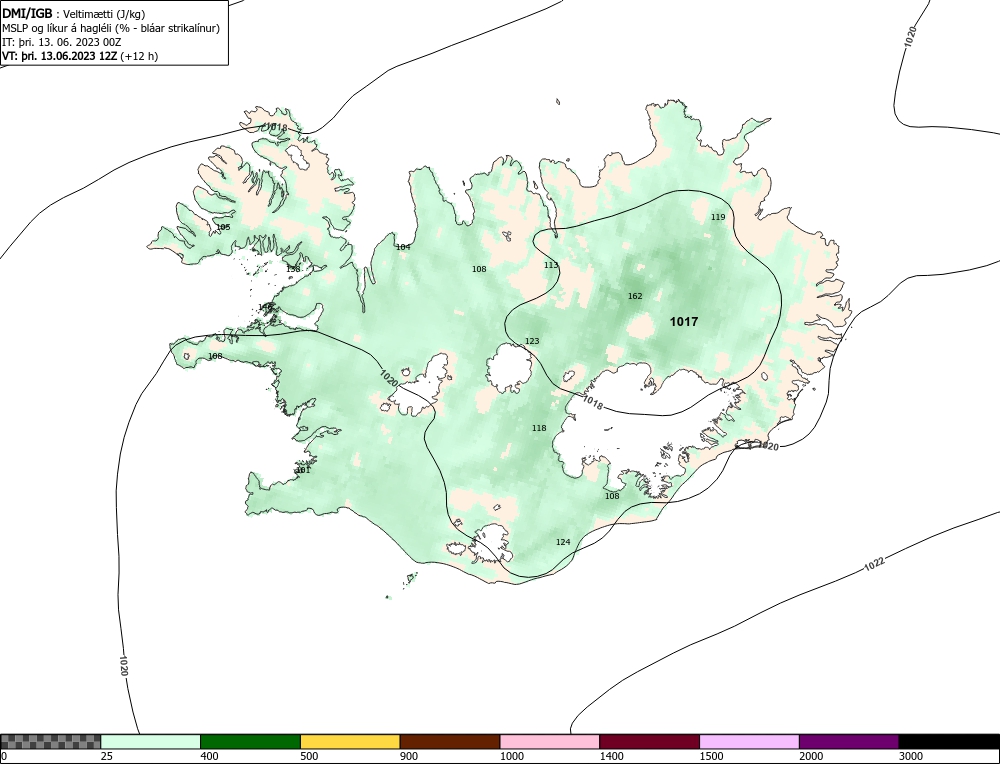Click the 3000 tick label under the colorbar
Screen dimensions: 1000x764
point(911,756)
